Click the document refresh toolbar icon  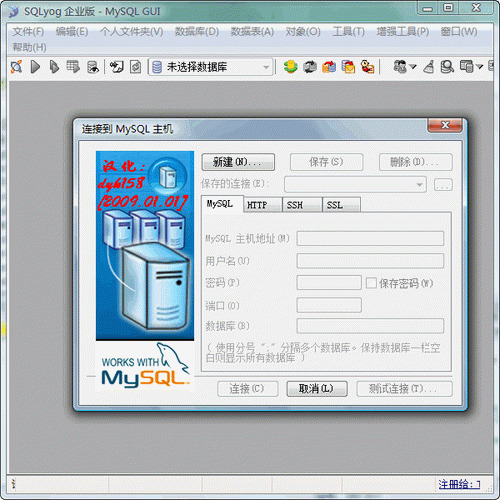pos(135,67)
